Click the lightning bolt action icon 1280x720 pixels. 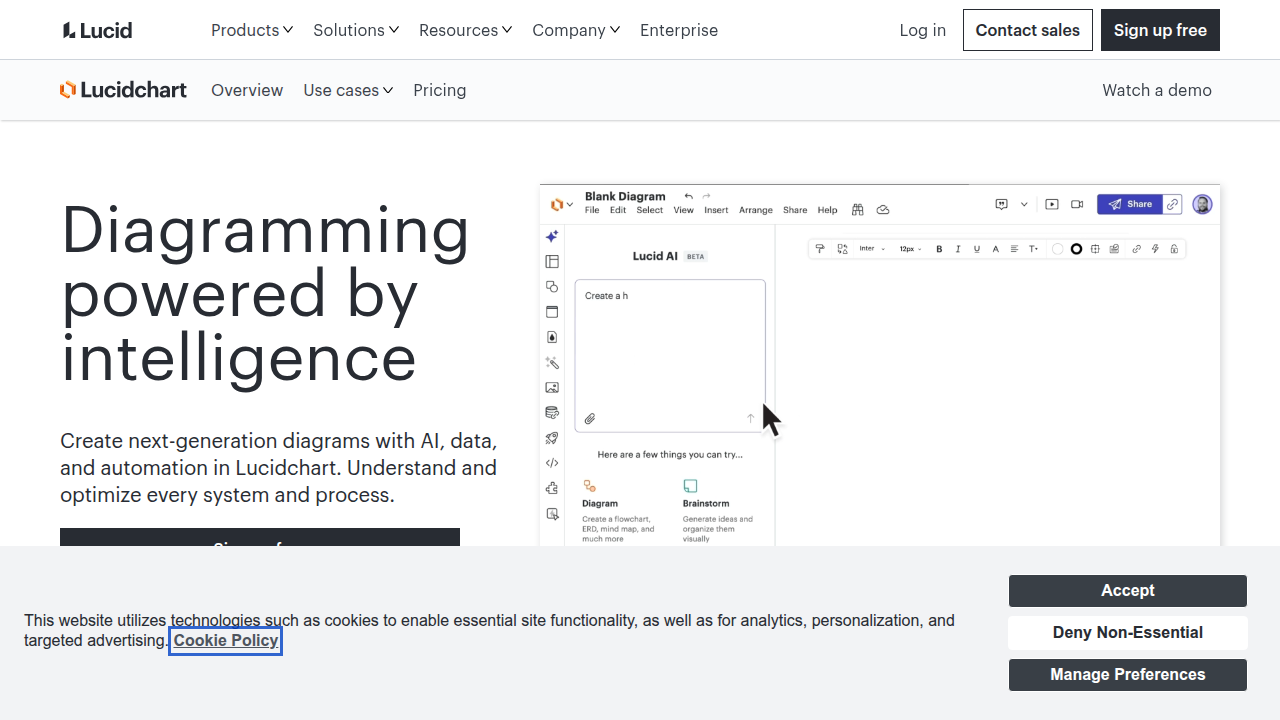[1155, 249]
